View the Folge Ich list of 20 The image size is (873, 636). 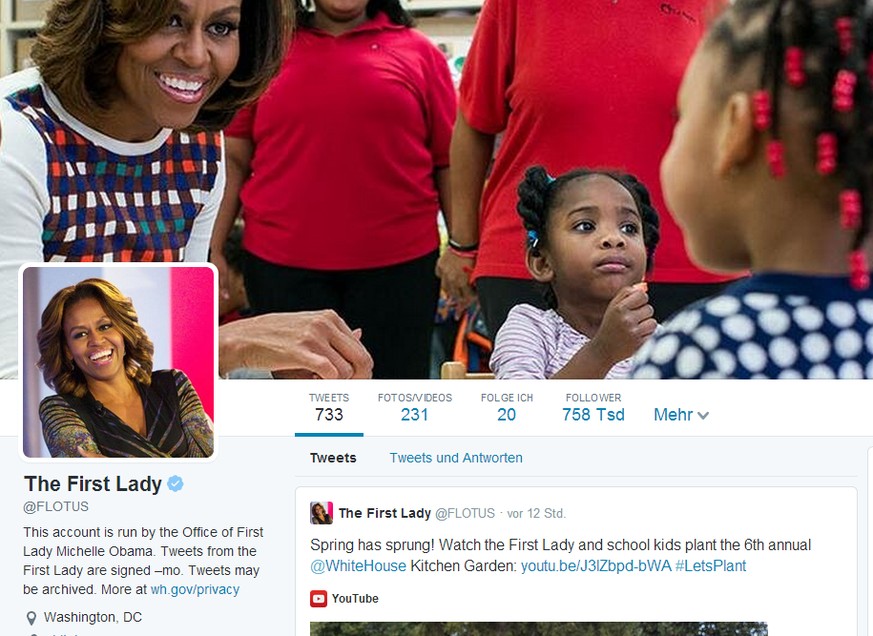507,408
